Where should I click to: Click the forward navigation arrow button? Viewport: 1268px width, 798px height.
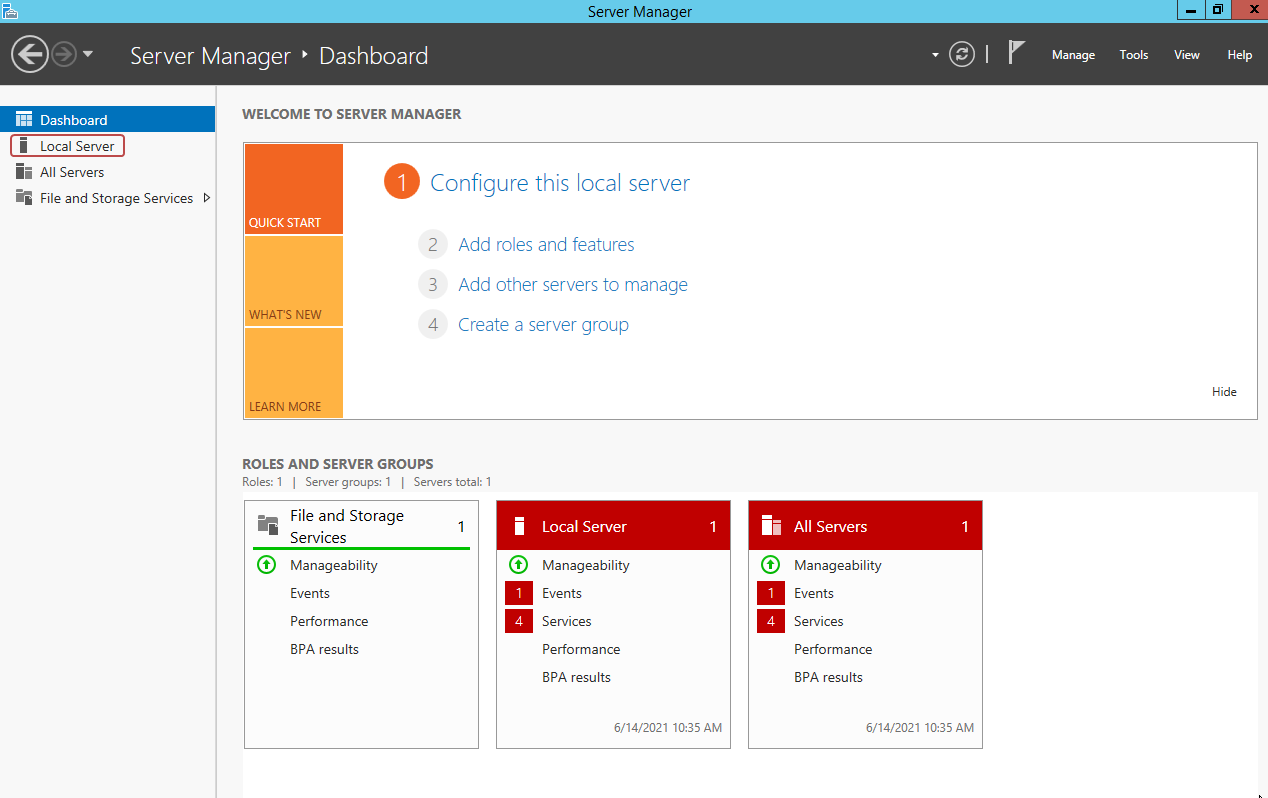point(64,54)
